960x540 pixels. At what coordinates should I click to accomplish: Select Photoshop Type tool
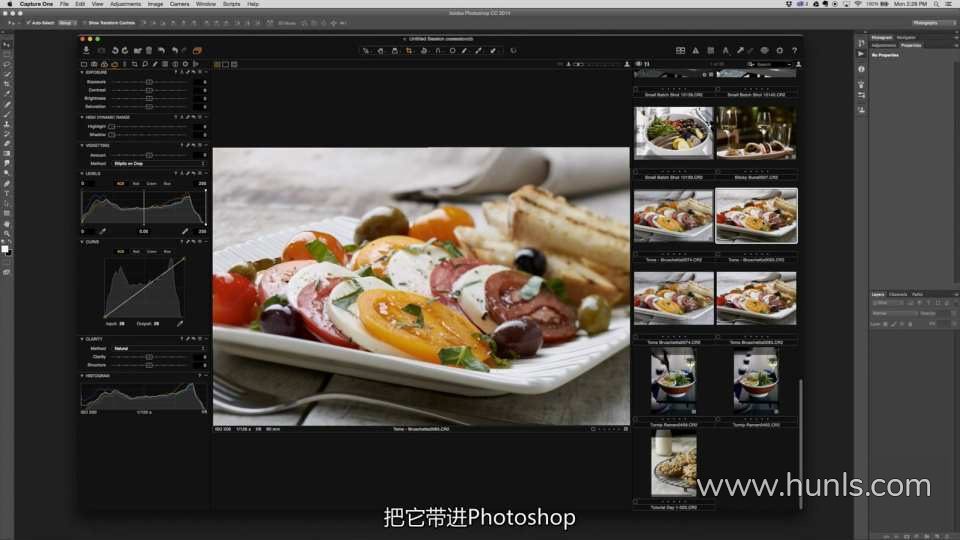[7, 193]
